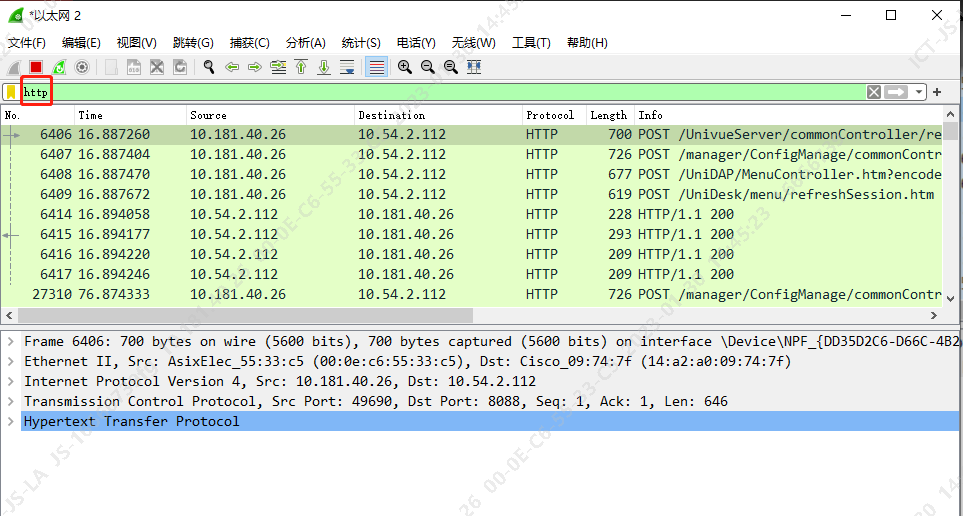
Task: Expand the Ethernet II details
Action: tap(10, 361)
